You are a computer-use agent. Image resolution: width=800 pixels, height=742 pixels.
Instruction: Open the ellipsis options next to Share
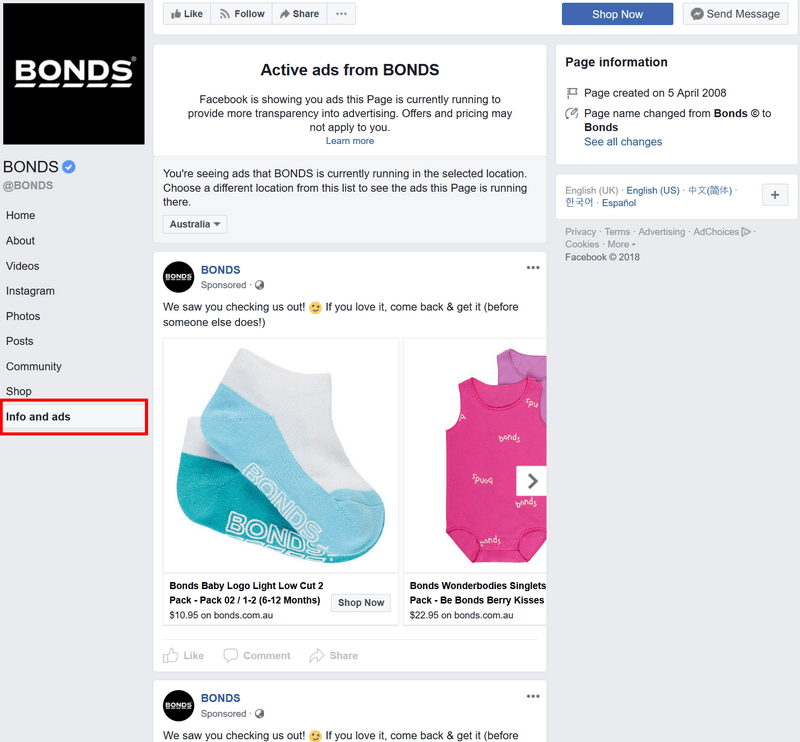[x=341, y=13]
